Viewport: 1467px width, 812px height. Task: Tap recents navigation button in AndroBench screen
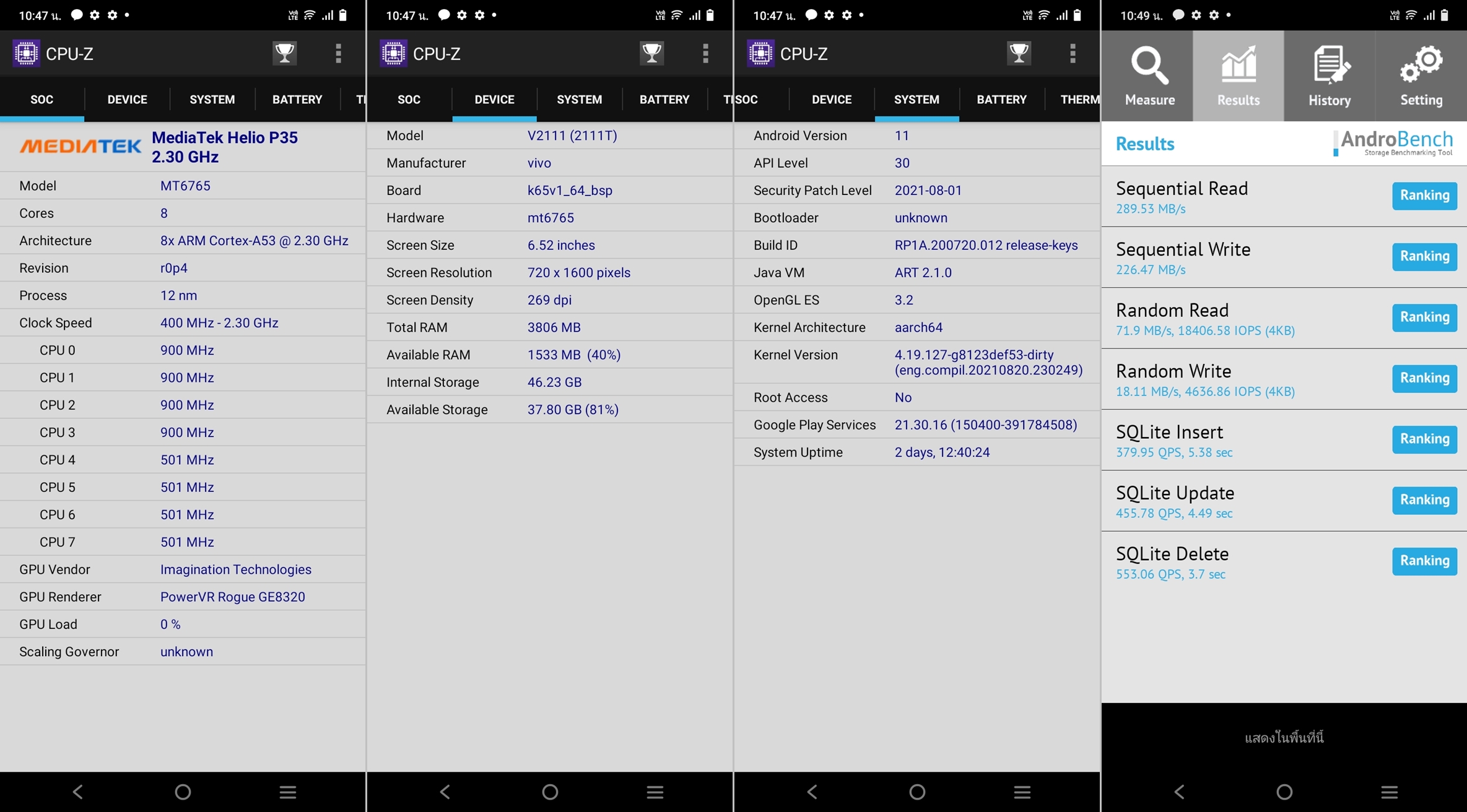pyautogui.click(x=1390, y=792)
